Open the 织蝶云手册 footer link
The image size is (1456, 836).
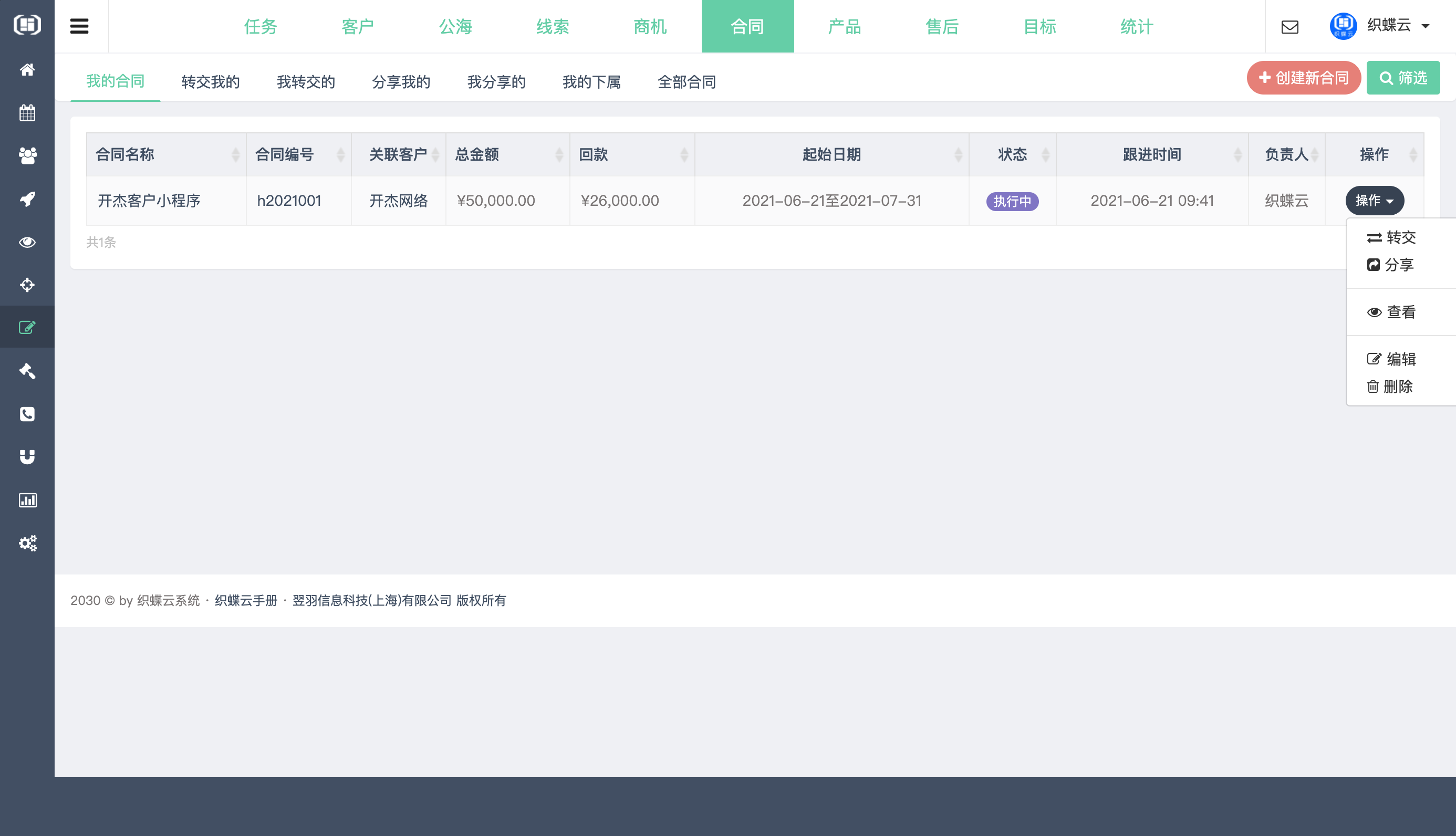tap(245, 600)
